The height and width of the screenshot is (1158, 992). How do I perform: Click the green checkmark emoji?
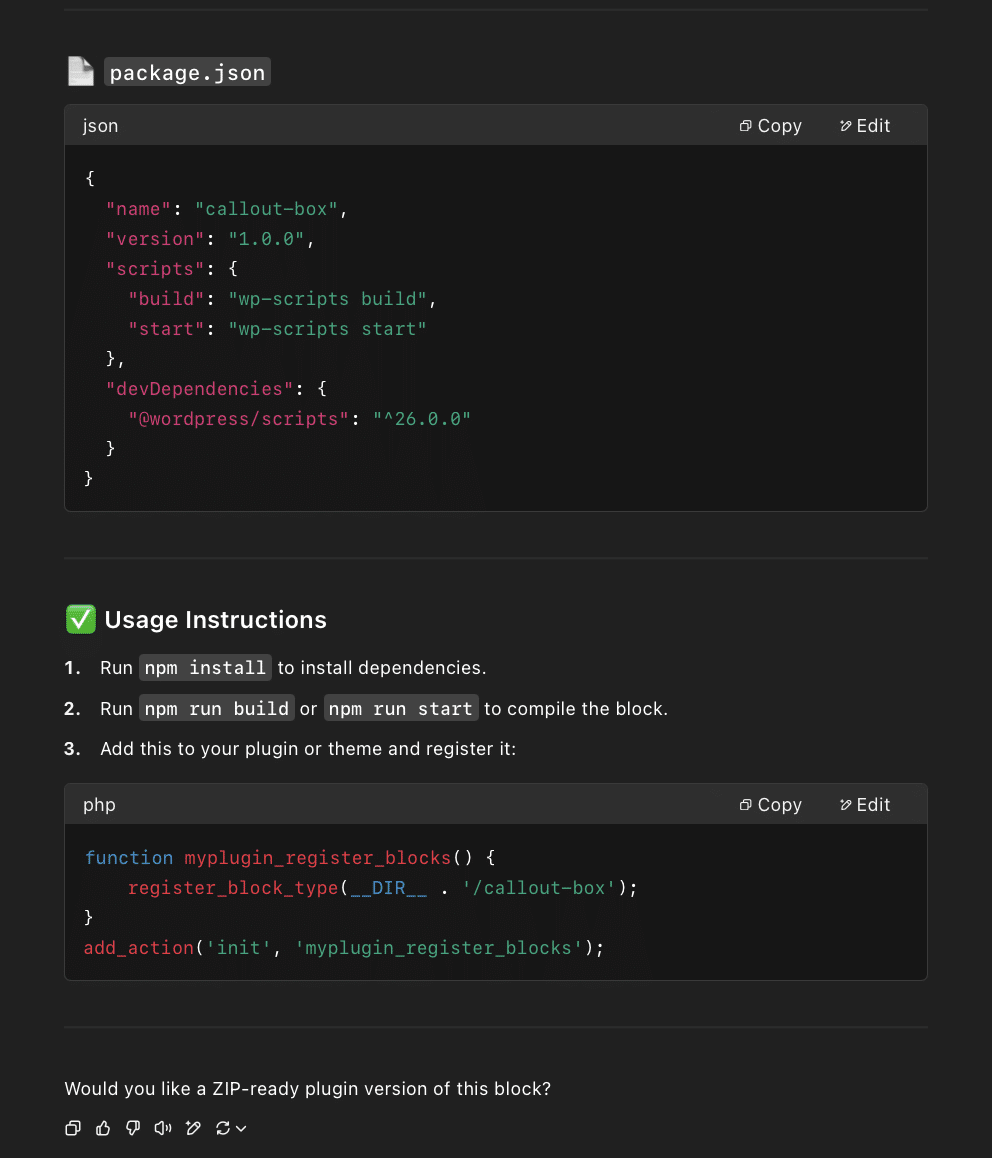pos(81,619)
